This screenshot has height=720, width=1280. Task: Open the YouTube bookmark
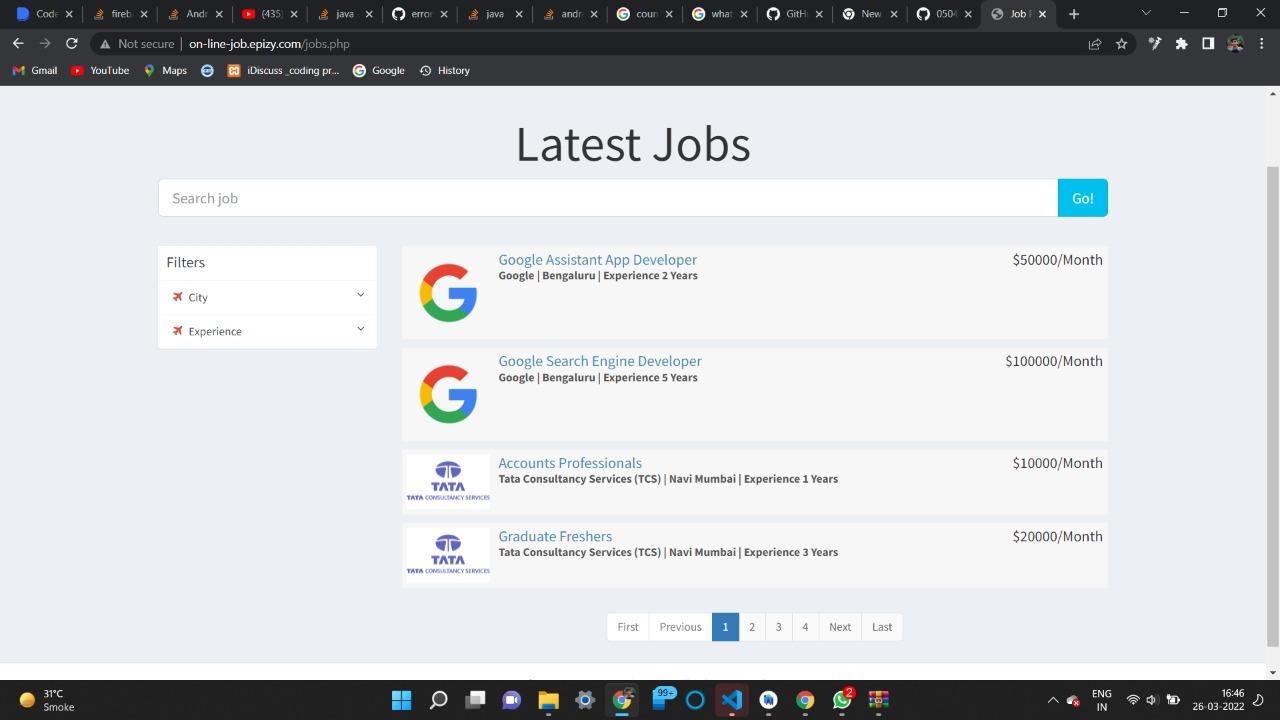coord(100,71)
